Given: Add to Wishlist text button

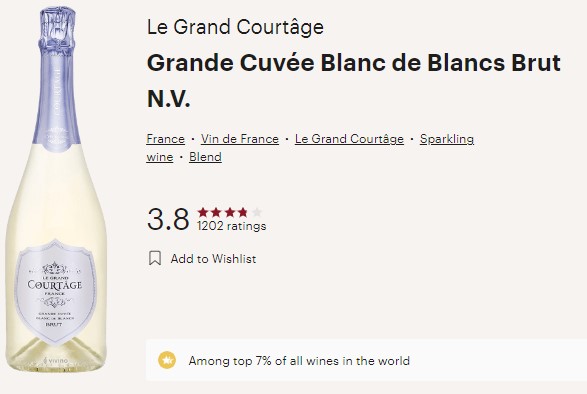Looking at the screenshot, I should coord(213,259).
